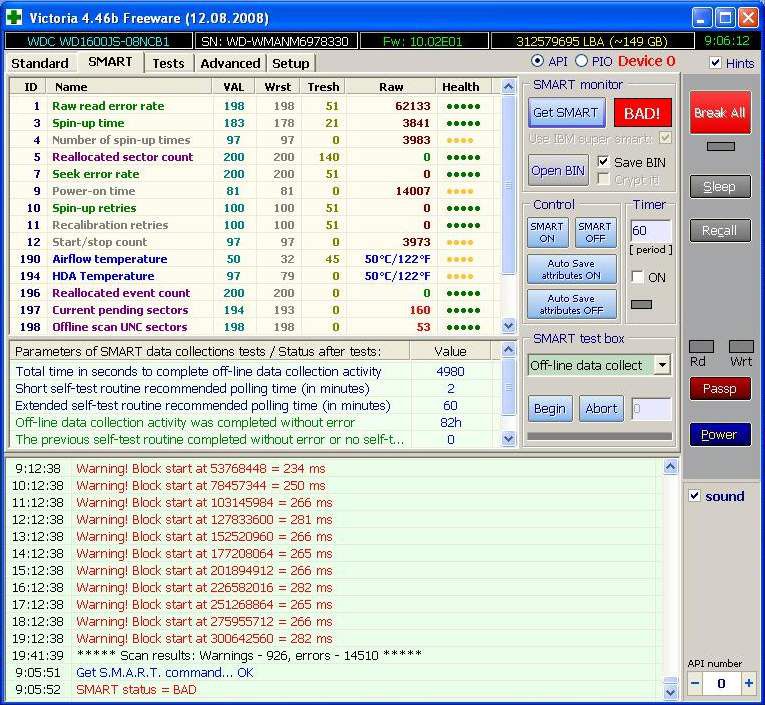Select API access mode radio
Screen dimensions: 765x705
point(537,61)
